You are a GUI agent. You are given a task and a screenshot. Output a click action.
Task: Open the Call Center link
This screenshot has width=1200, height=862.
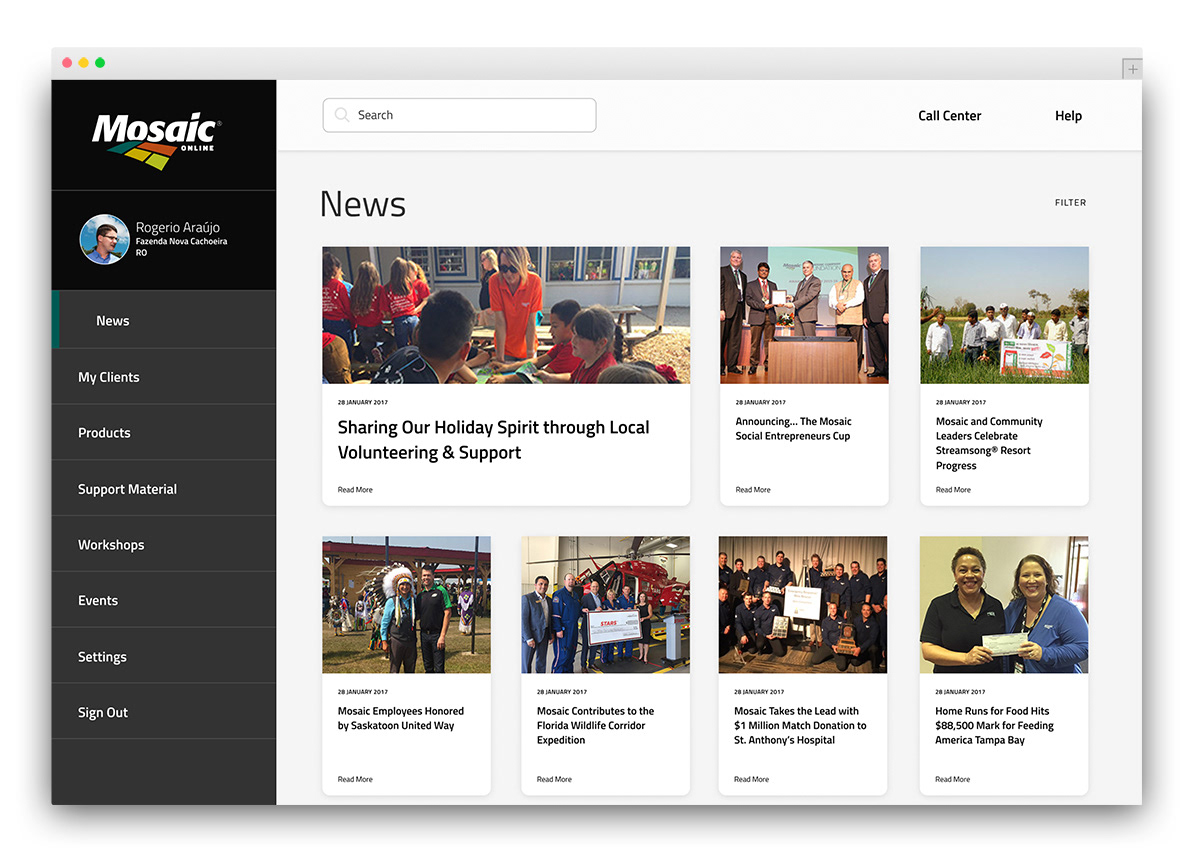coord(950,116)
